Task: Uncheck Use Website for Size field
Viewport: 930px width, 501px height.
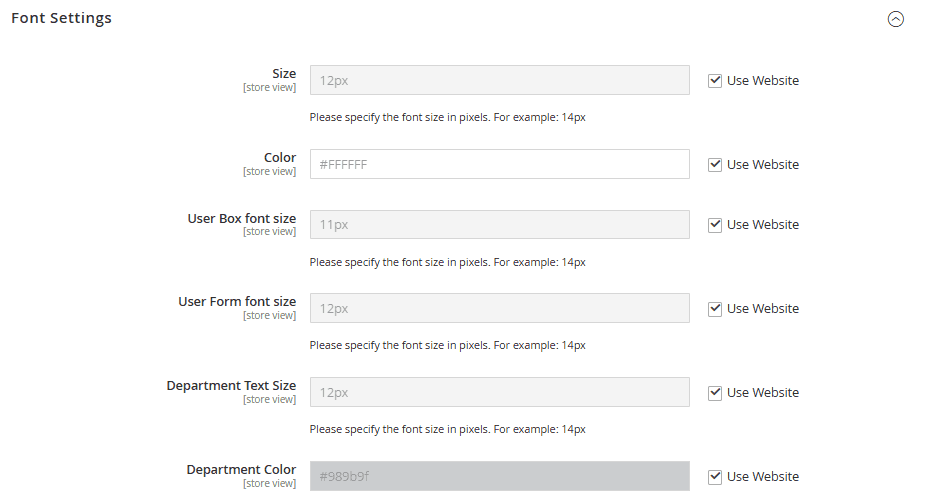Action: point(715,81)
